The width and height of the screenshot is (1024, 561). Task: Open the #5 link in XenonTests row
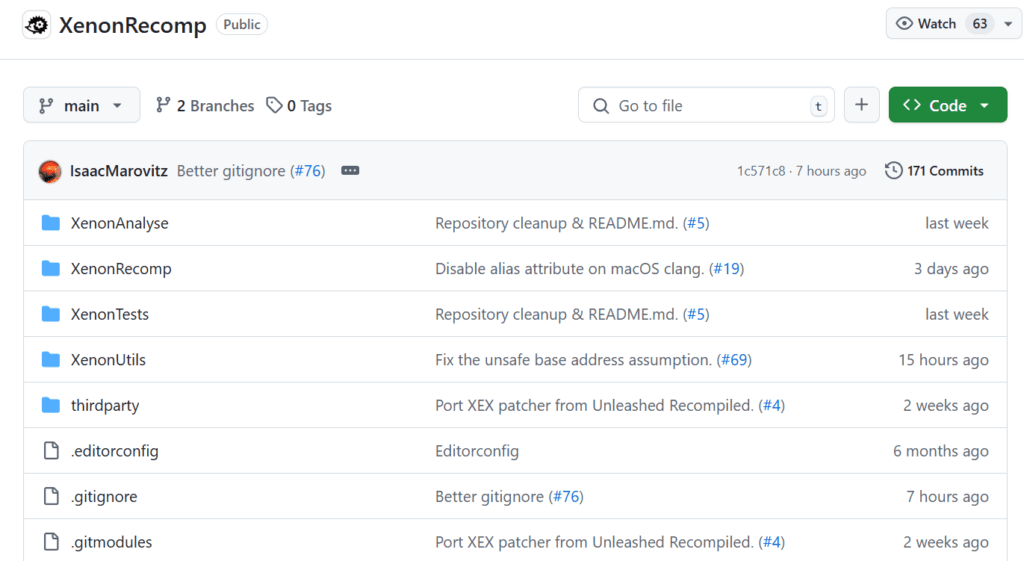(x=696, y=314)
